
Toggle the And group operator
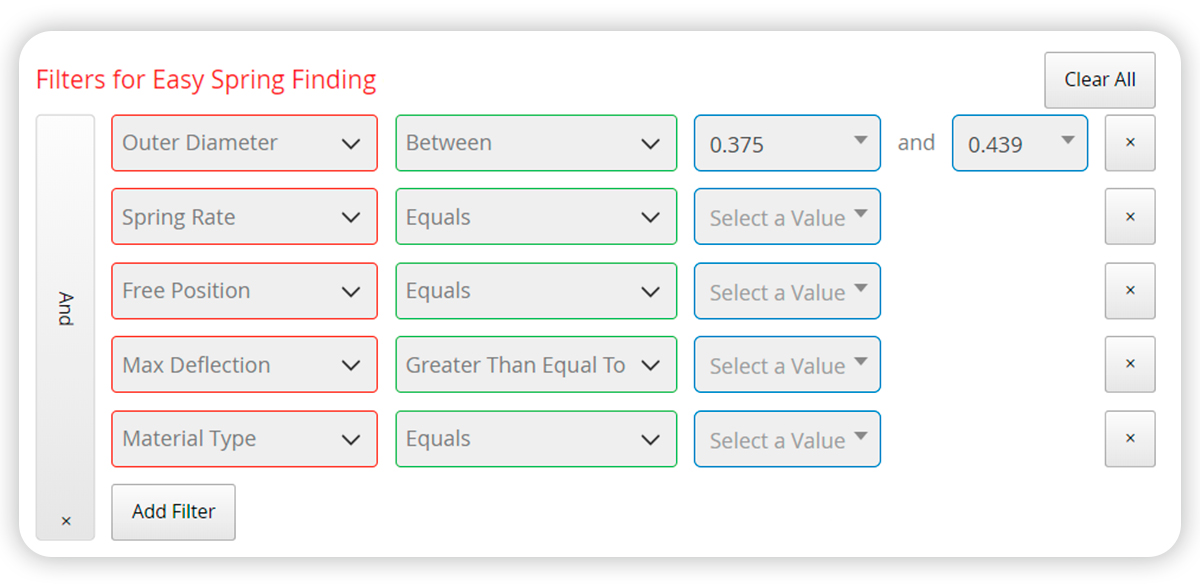[66, 308]
